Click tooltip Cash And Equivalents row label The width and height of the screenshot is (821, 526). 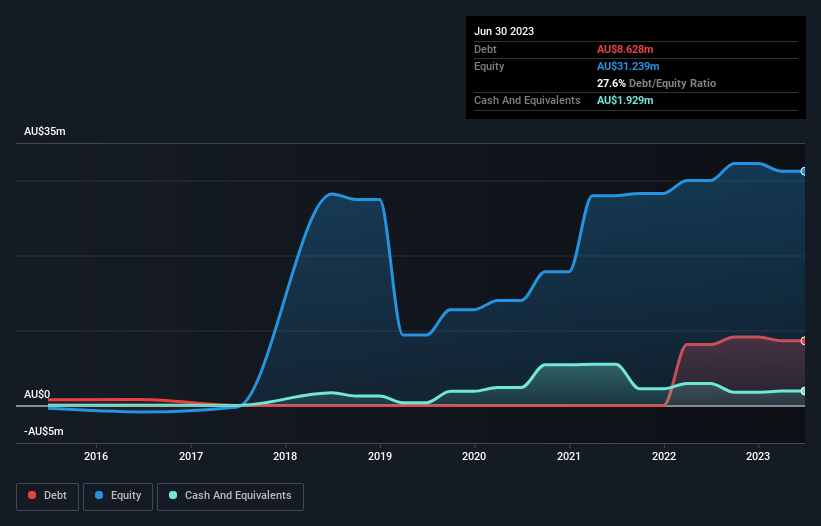click(527, 100)
